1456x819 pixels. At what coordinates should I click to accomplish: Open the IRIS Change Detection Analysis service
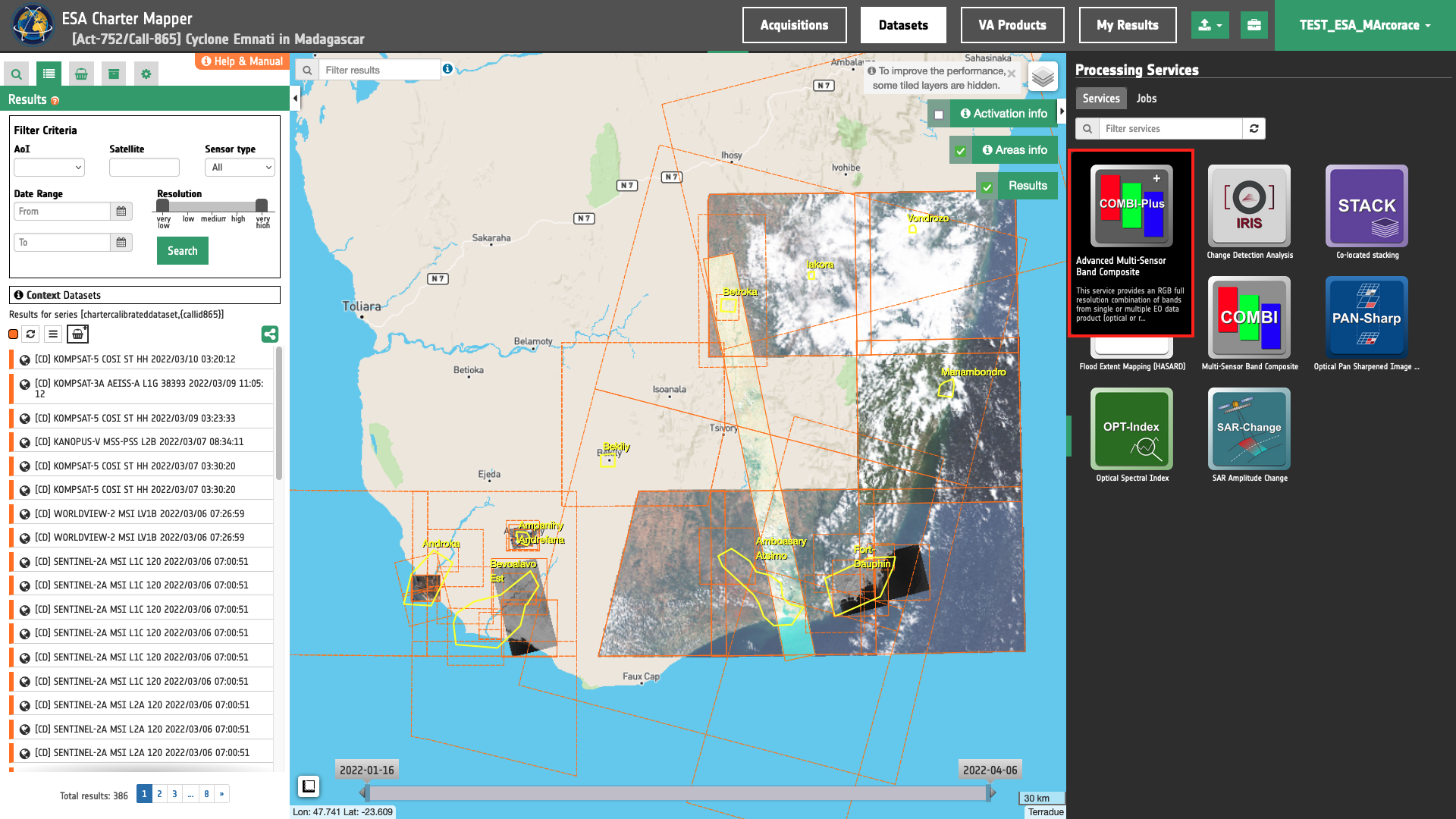pyautogui.click(x=1249, y=206)
